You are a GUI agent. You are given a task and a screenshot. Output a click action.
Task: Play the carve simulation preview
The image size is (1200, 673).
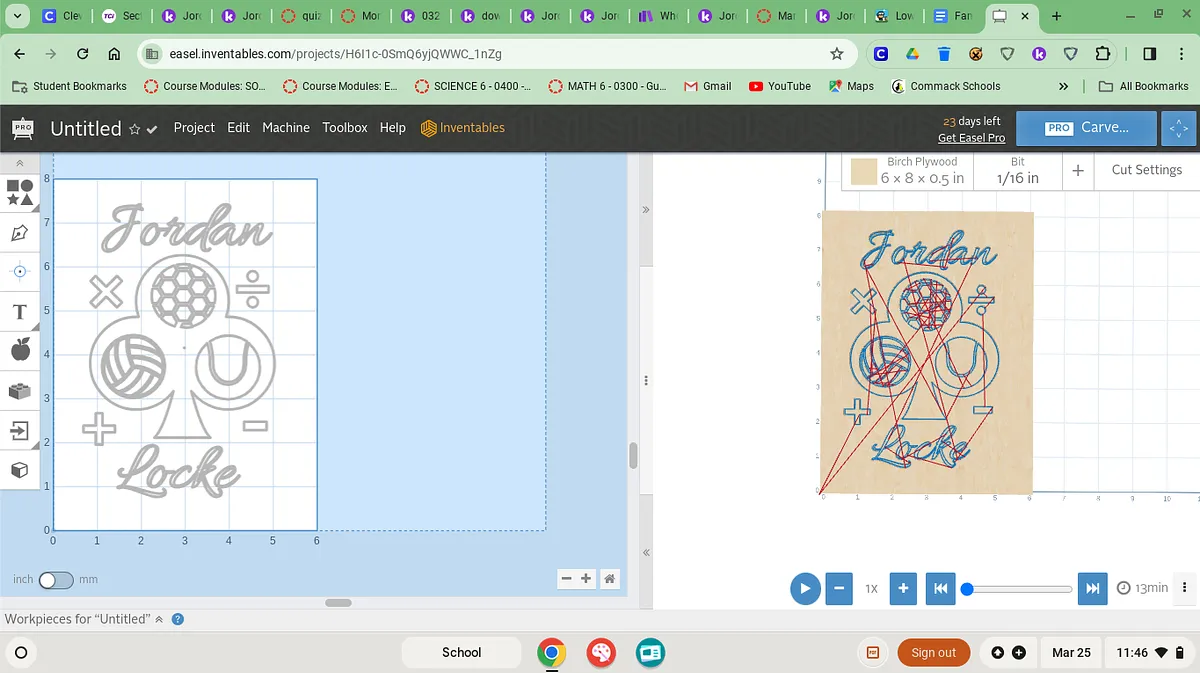tap(804, 588)
